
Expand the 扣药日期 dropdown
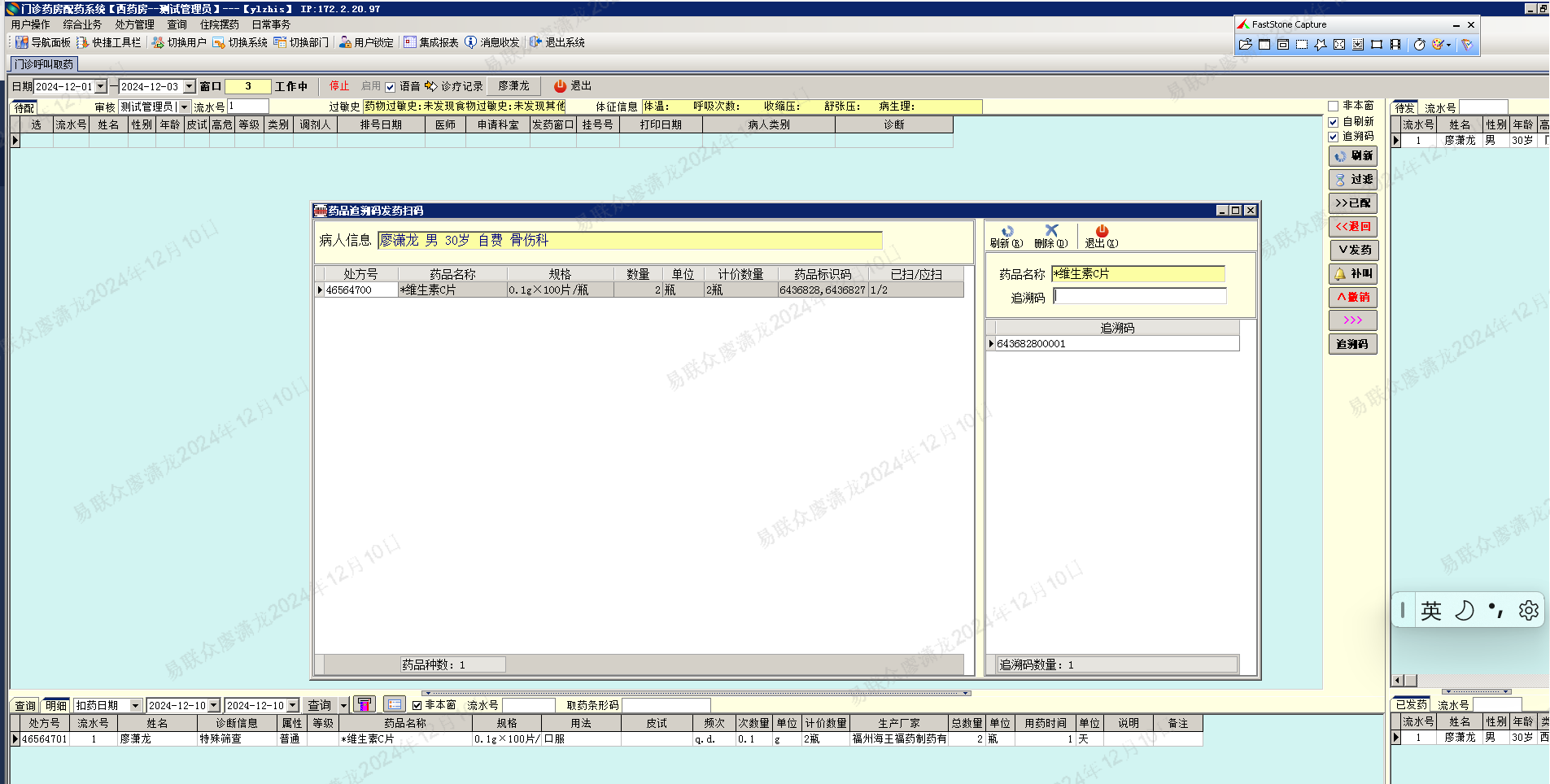tap(136, 705)
